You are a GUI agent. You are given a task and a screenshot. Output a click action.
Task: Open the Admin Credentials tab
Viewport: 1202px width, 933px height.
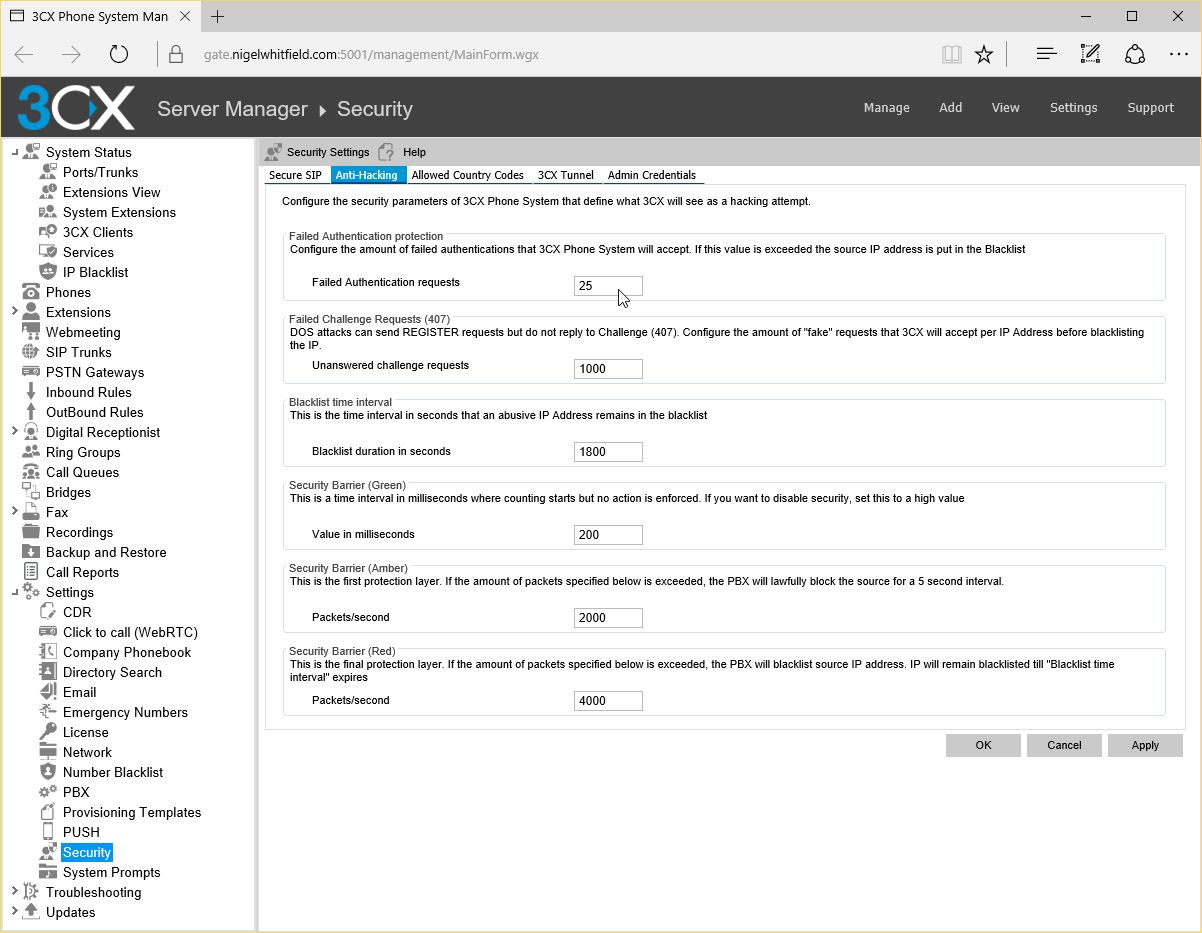point(652,175)
